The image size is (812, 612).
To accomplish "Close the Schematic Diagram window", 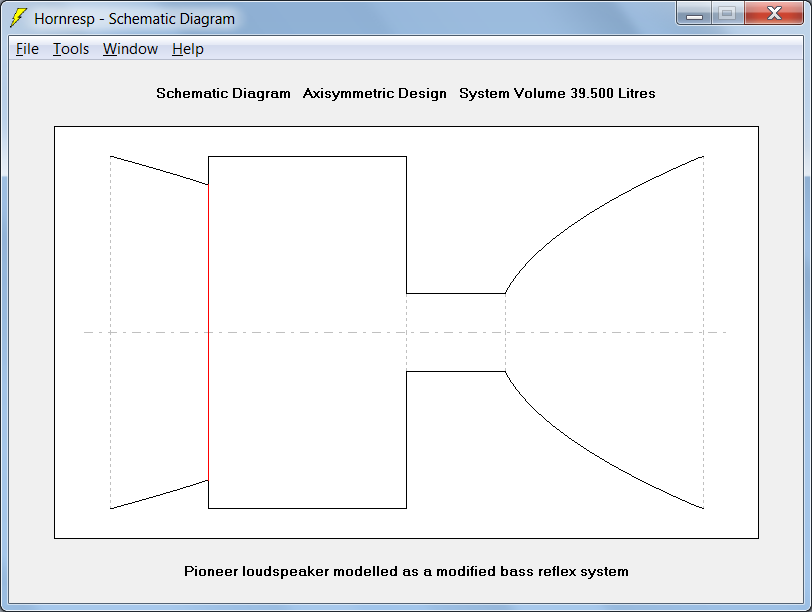I will pyautogui.click(x=774, y=13).
